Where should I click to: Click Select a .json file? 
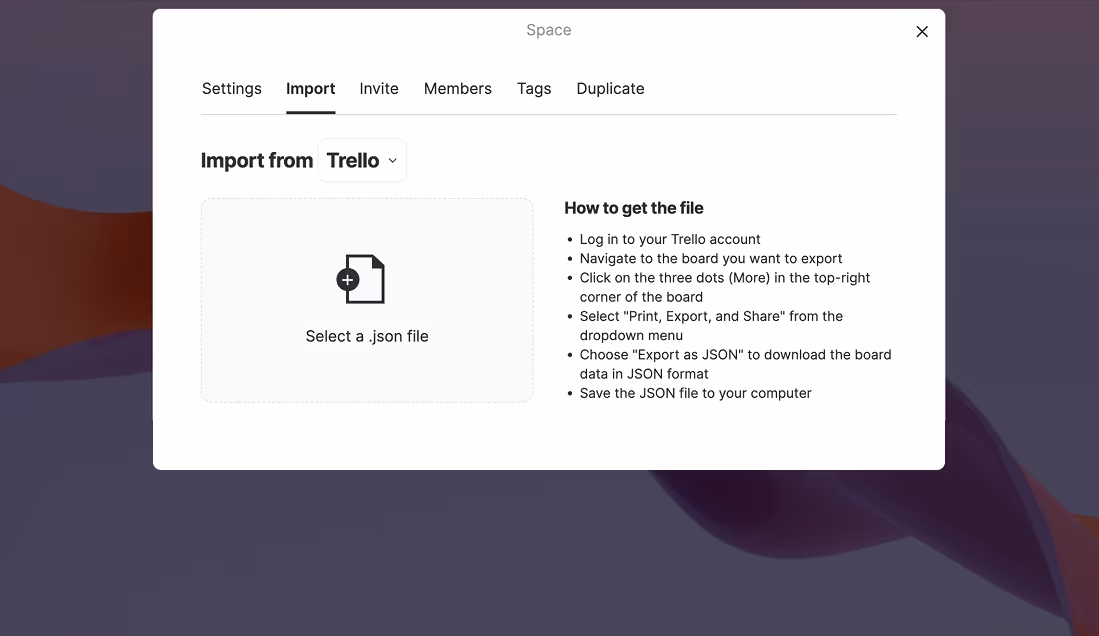click(366, 336)
